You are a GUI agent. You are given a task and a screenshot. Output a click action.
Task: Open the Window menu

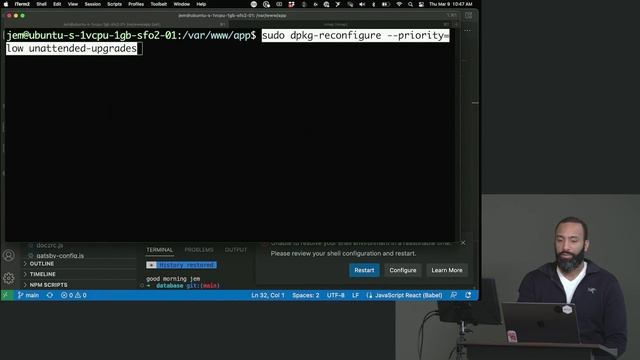pyautogui.click(x=182, y=4)
